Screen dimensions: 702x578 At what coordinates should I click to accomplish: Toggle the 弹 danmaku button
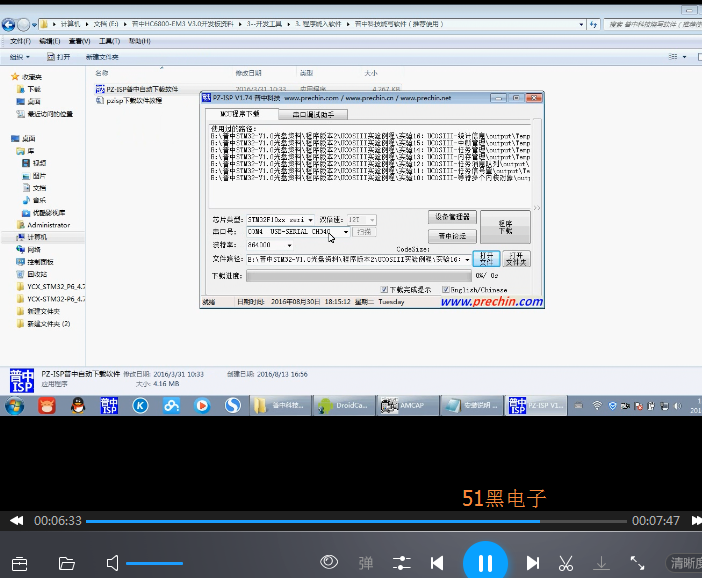click(x=366, y=563)
